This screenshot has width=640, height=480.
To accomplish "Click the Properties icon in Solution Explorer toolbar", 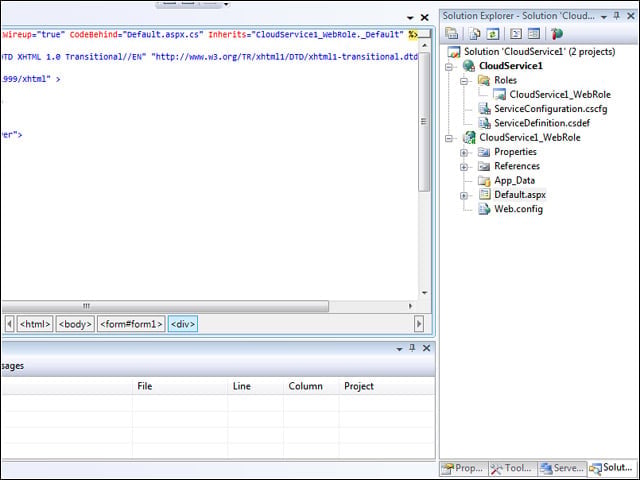I will [x=452, y=33].
